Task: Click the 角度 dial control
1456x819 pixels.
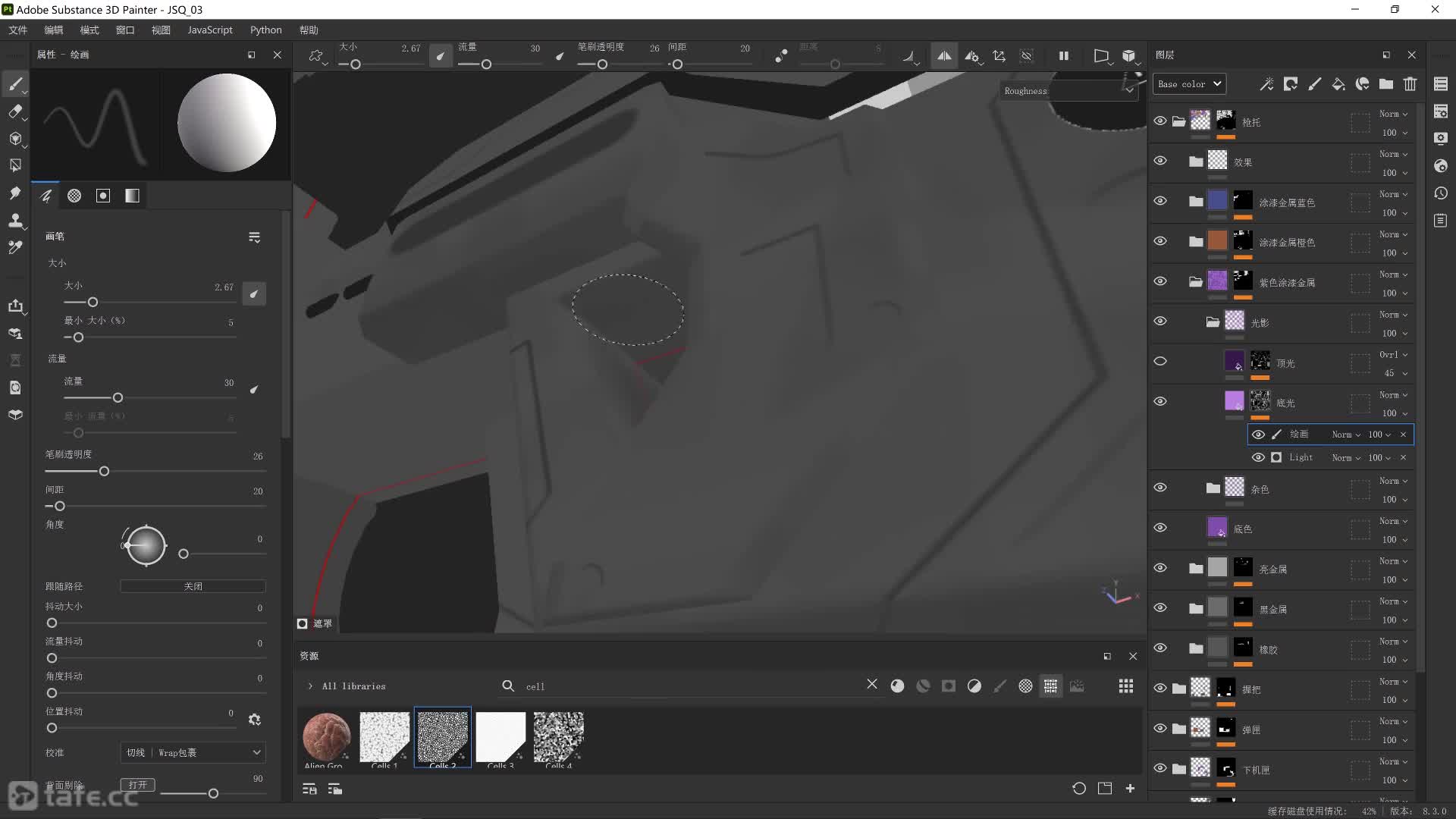Action: pyautogui.click(x=145, y=545)
